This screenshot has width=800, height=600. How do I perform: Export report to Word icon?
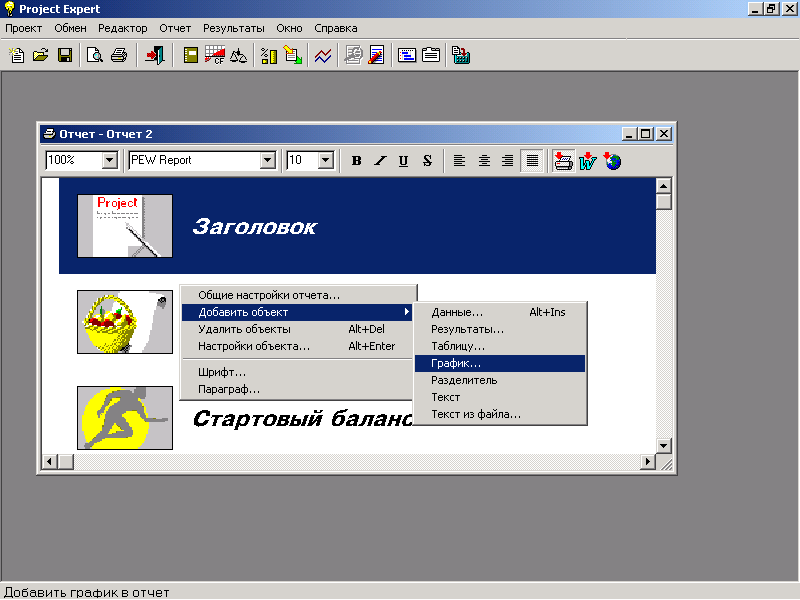[x=588, y=161]
